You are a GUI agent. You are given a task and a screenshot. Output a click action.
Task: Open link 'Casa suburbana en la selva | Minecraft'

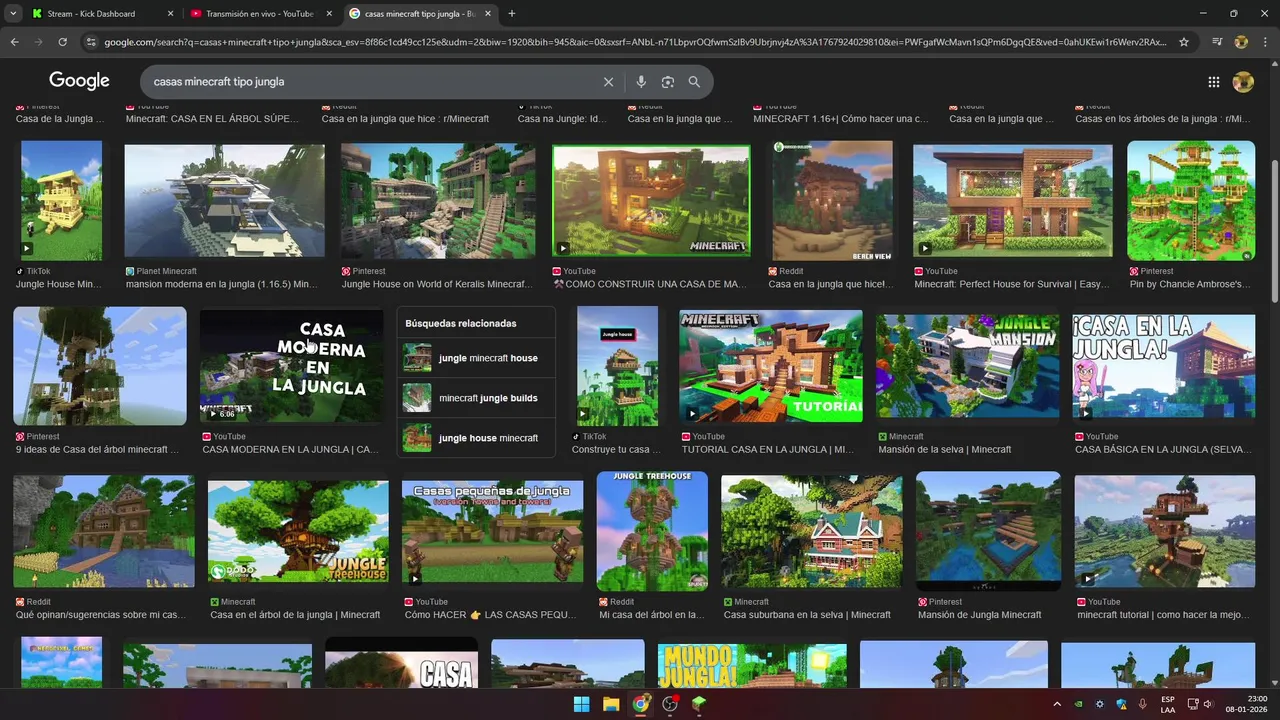[x=807, y=615]
